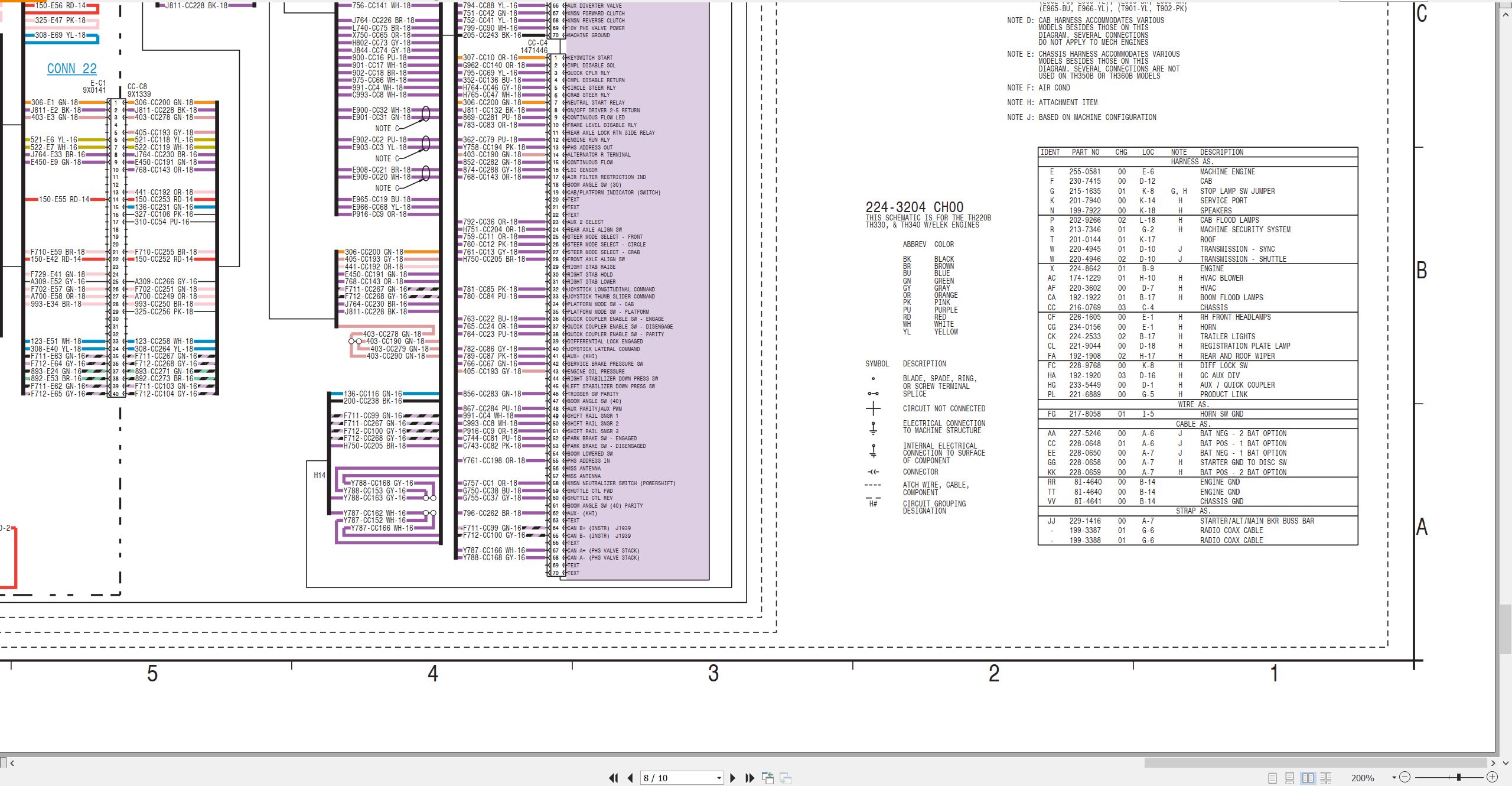The height and width of the screenshot is (786, 1512).
Task: Click the E-C1 9X0141 connector label
Action: [x=94, y=86]
